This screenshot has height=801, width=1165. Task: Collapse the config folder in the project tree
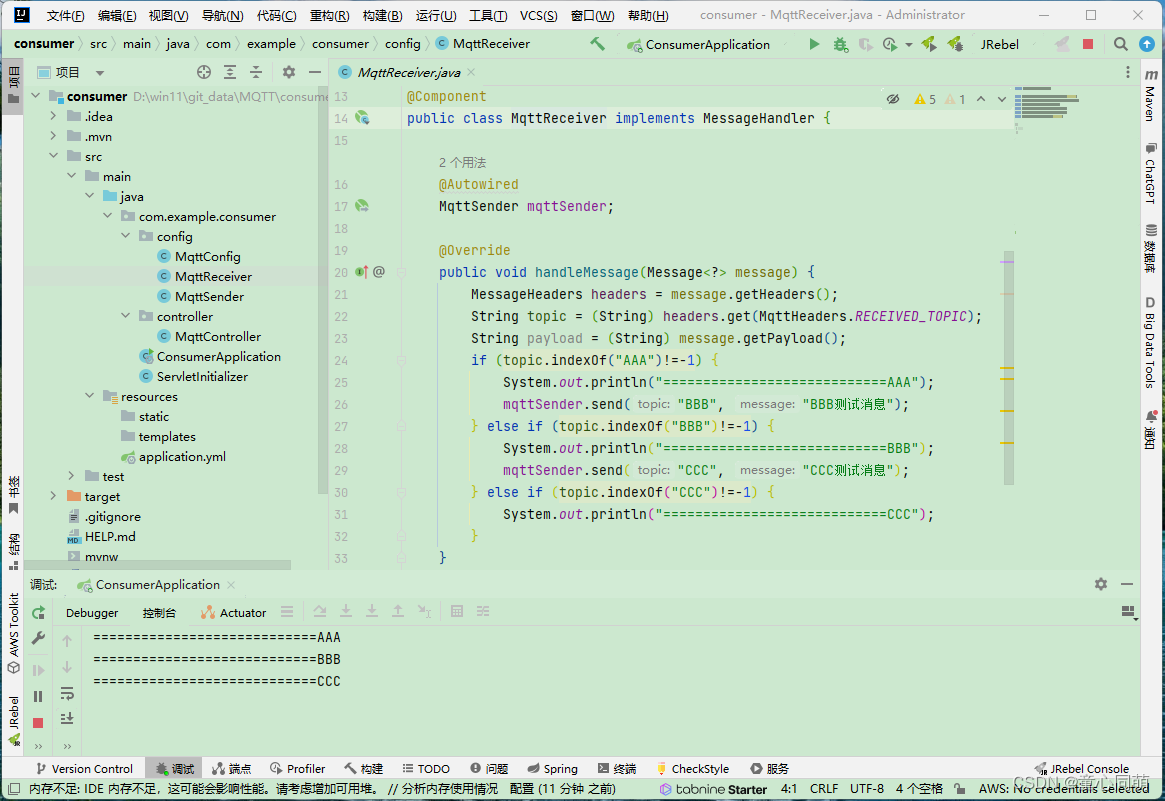[x=125, y=236]
